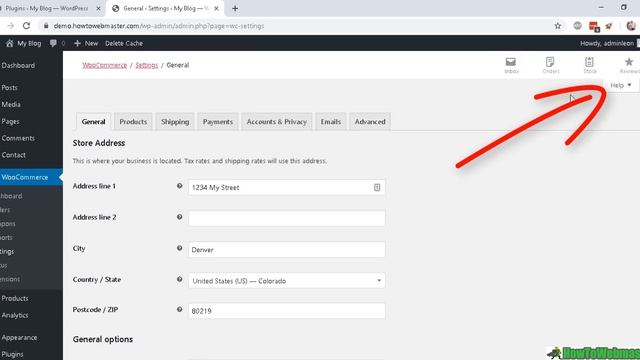Click the rocket extension icon
This screenshot has width=640, height=360.
click(x=609, y=26)
